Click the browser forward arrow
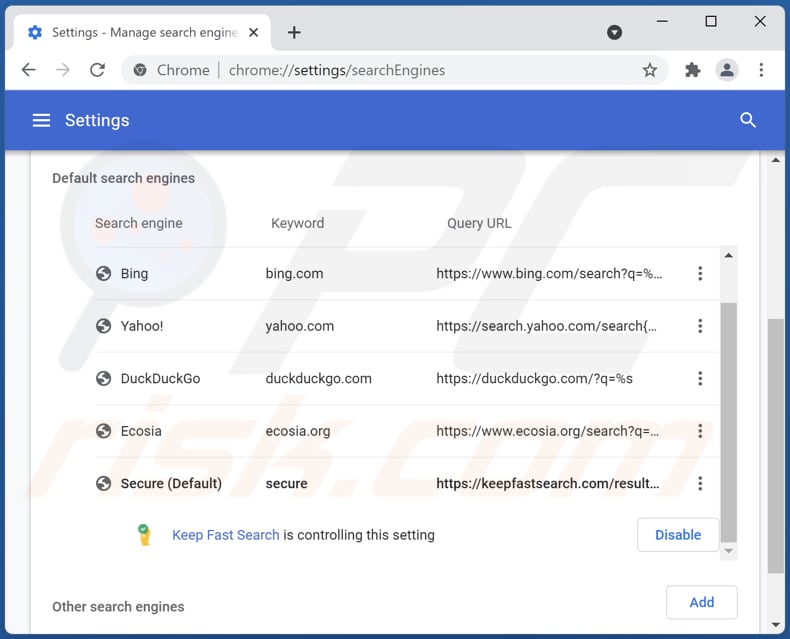The height and width of the screenshot is (639, 790). tap(63, 70)
